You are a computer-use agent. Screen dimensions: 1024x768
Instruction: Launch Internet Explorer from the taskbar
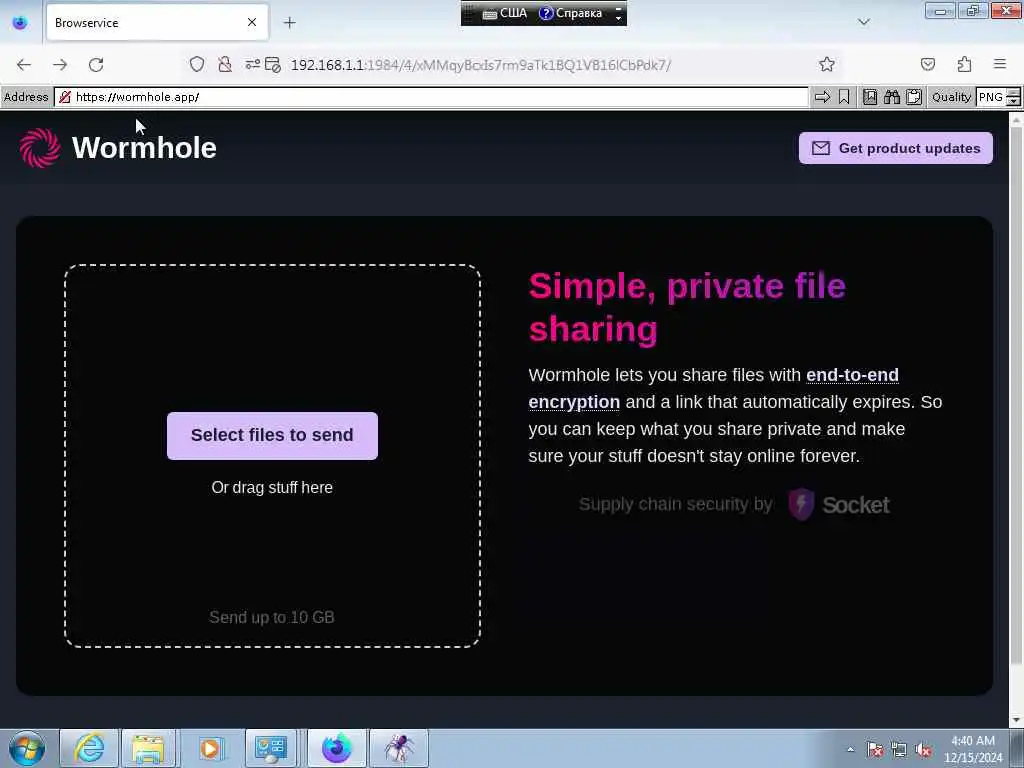tap(89, 748)
